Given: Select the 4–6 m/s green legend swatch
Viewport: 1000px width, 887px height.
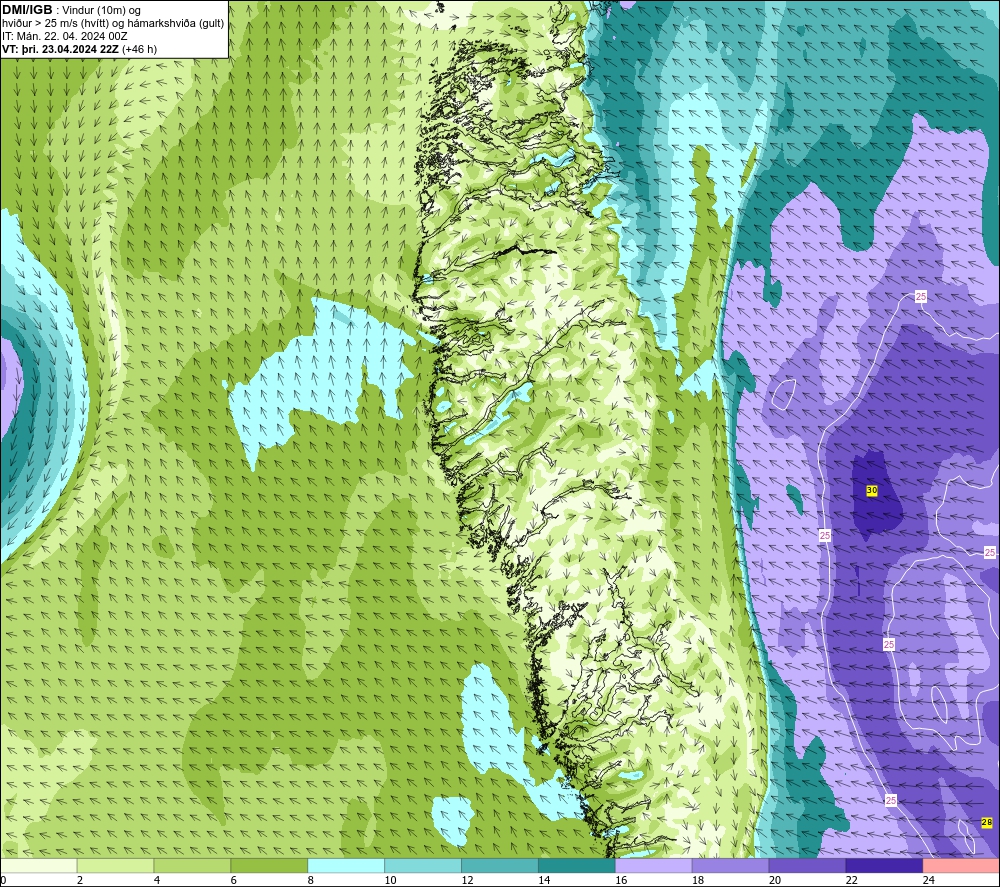Looking at the screenshot, I should tap(192, 865).
